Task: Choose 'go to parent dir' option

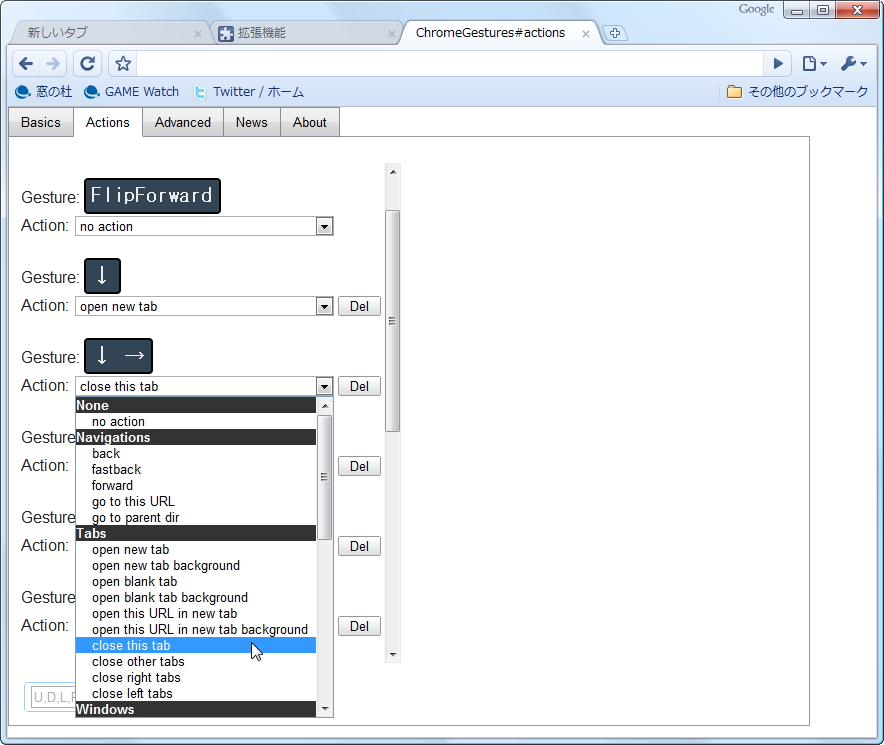Action: (196, 517)
